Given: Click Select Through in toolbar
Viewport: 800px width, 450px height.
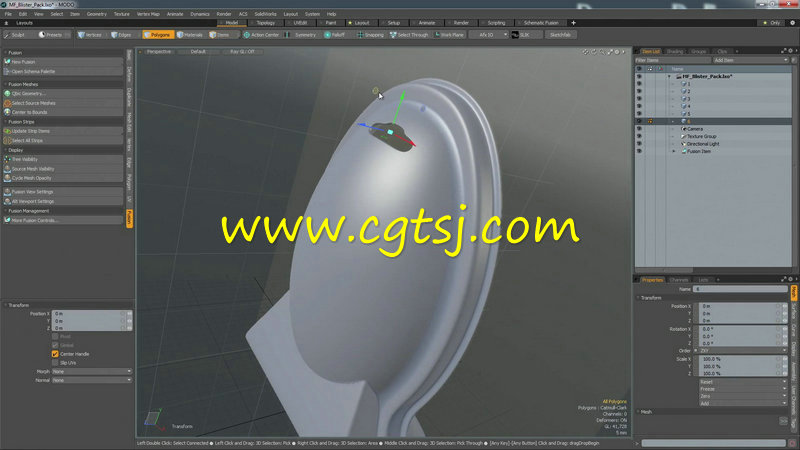Looking at the screenshot, I should coord(409,35).
